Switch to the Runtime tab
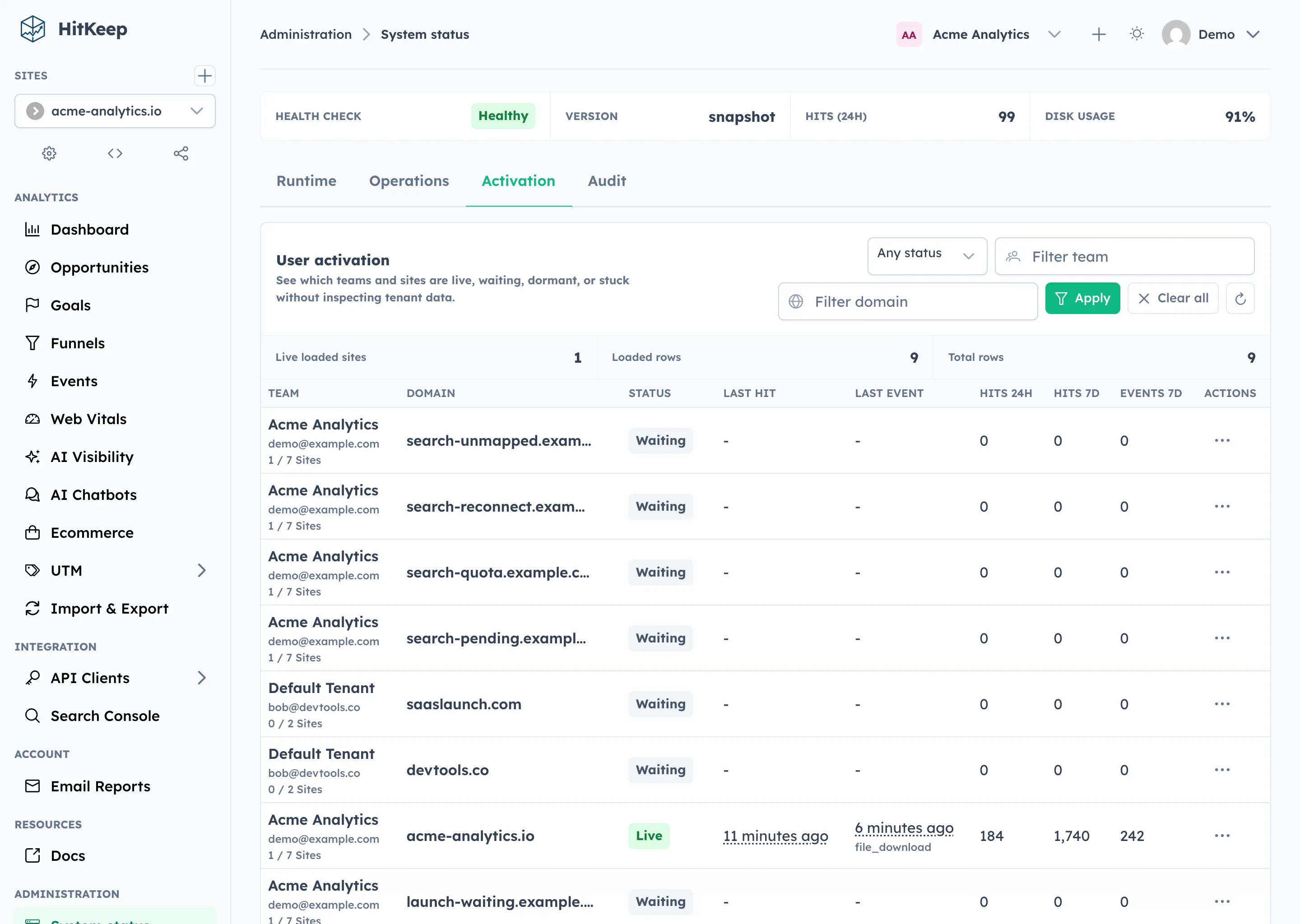 [306, 181]
